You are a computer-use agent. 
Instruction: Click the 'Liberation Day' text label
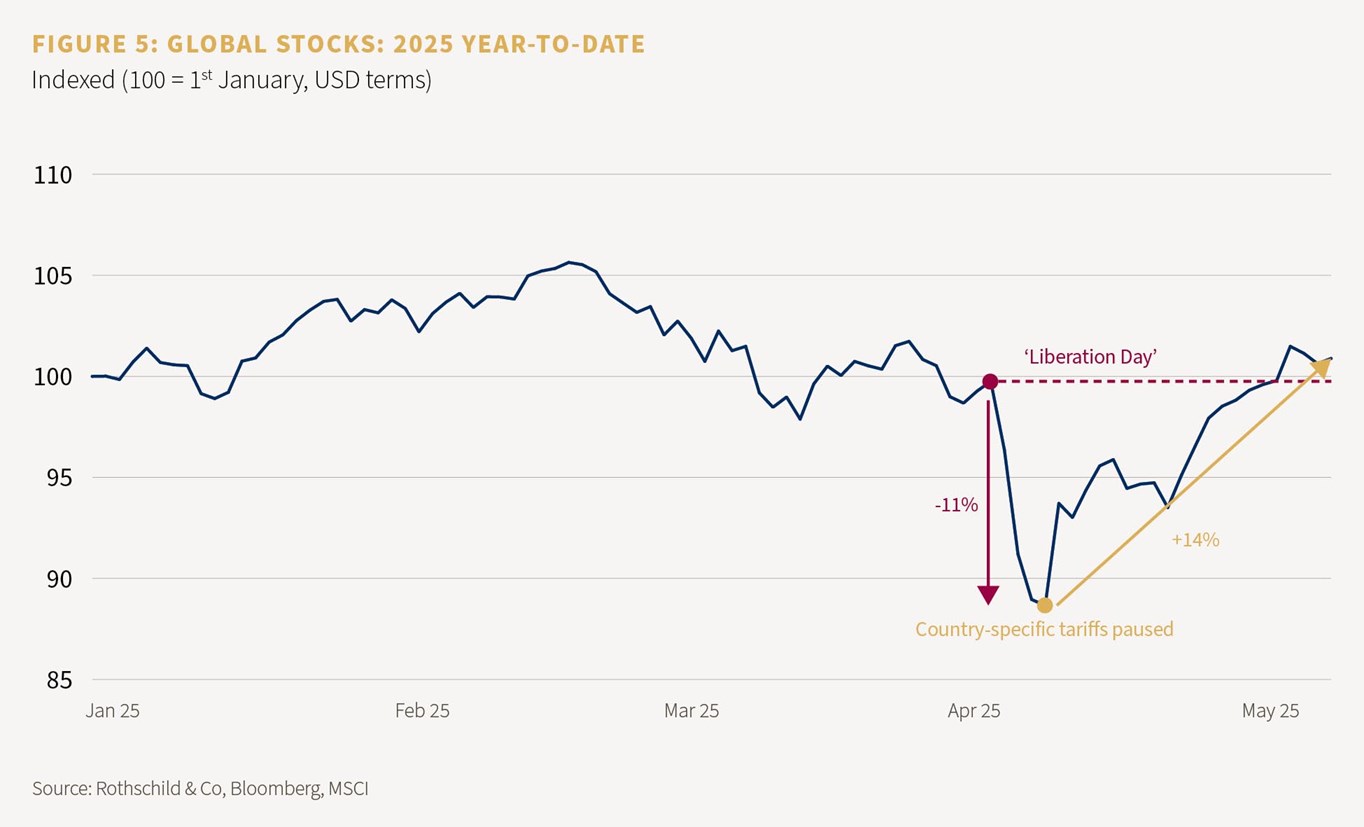1090,356
